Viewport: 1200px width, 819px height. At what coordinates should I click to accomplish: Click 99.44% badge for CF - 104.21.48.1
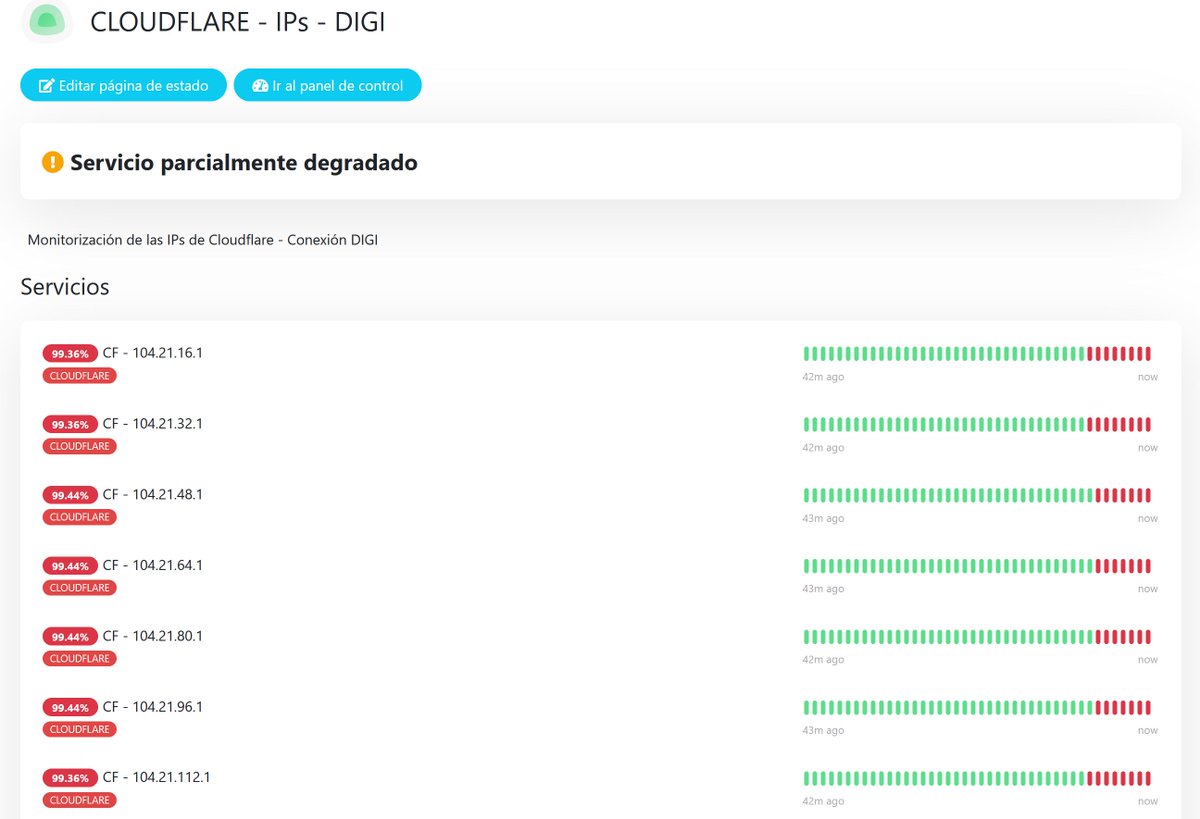coord(70,495)
